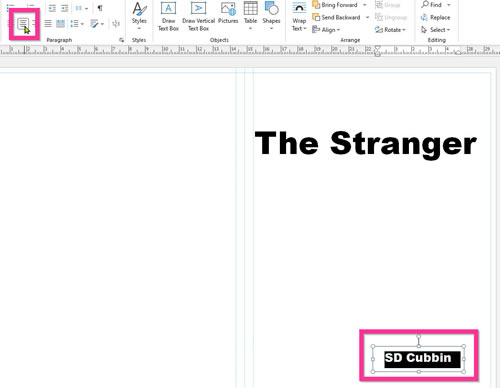The image size is (500, 388).
Task: Click rotation handle above SD Cubbin text box
Action: click(x=419, y=337)
